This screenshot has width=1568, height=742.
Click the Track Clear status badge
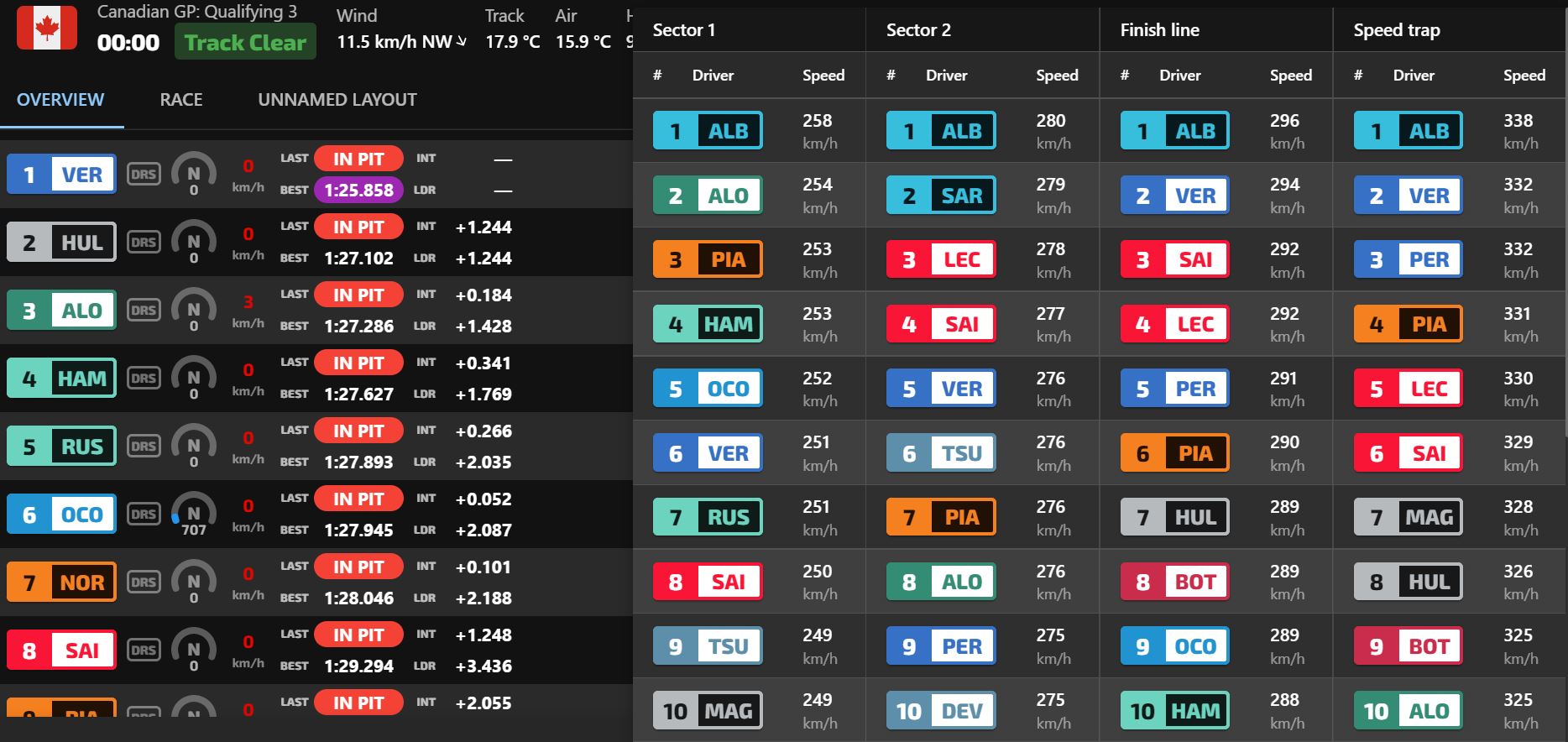point(245,42)
